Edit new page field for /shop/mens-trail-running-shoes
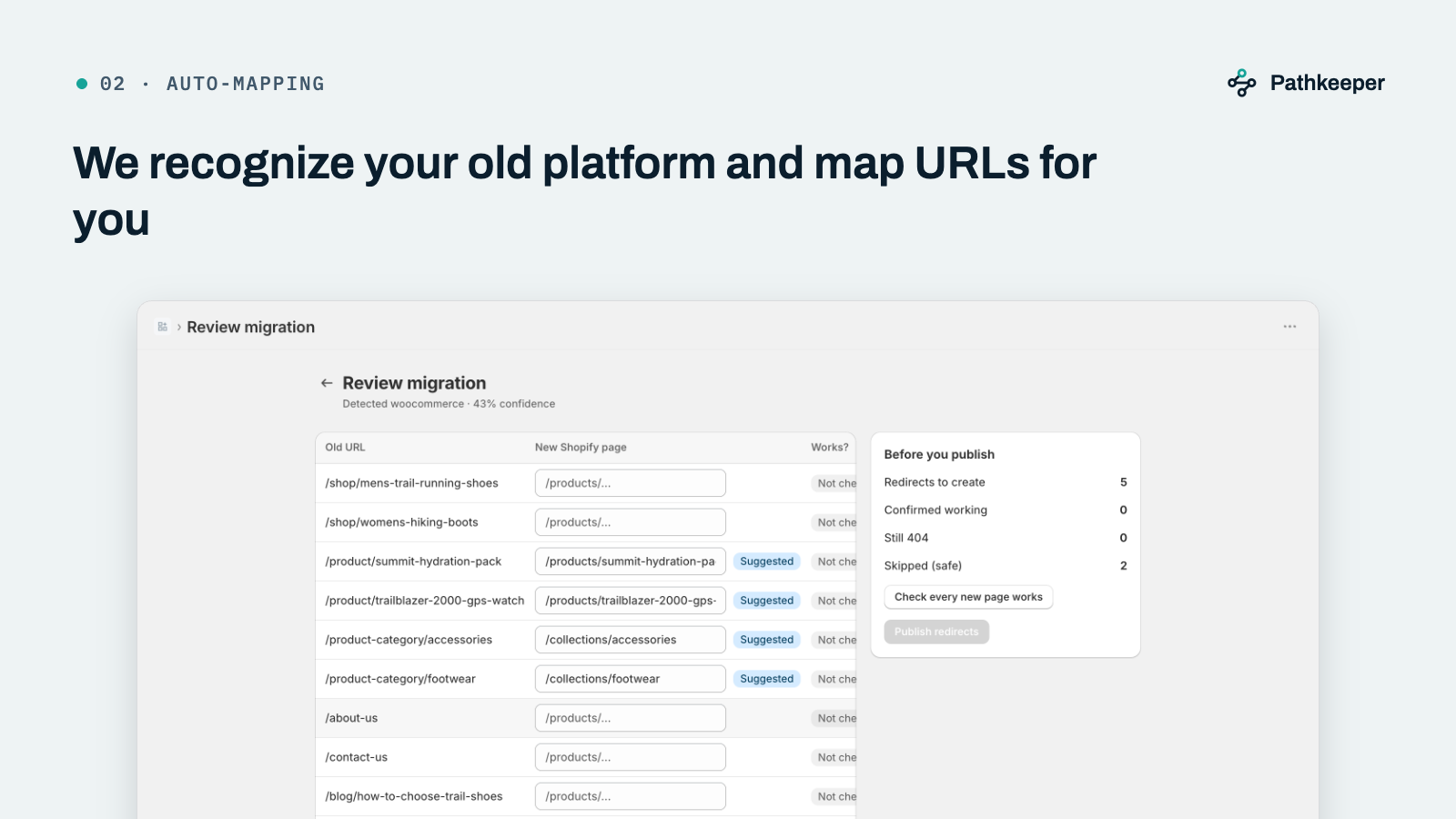The width and height of the screenshot is (1456, 819). coord(630,483)
